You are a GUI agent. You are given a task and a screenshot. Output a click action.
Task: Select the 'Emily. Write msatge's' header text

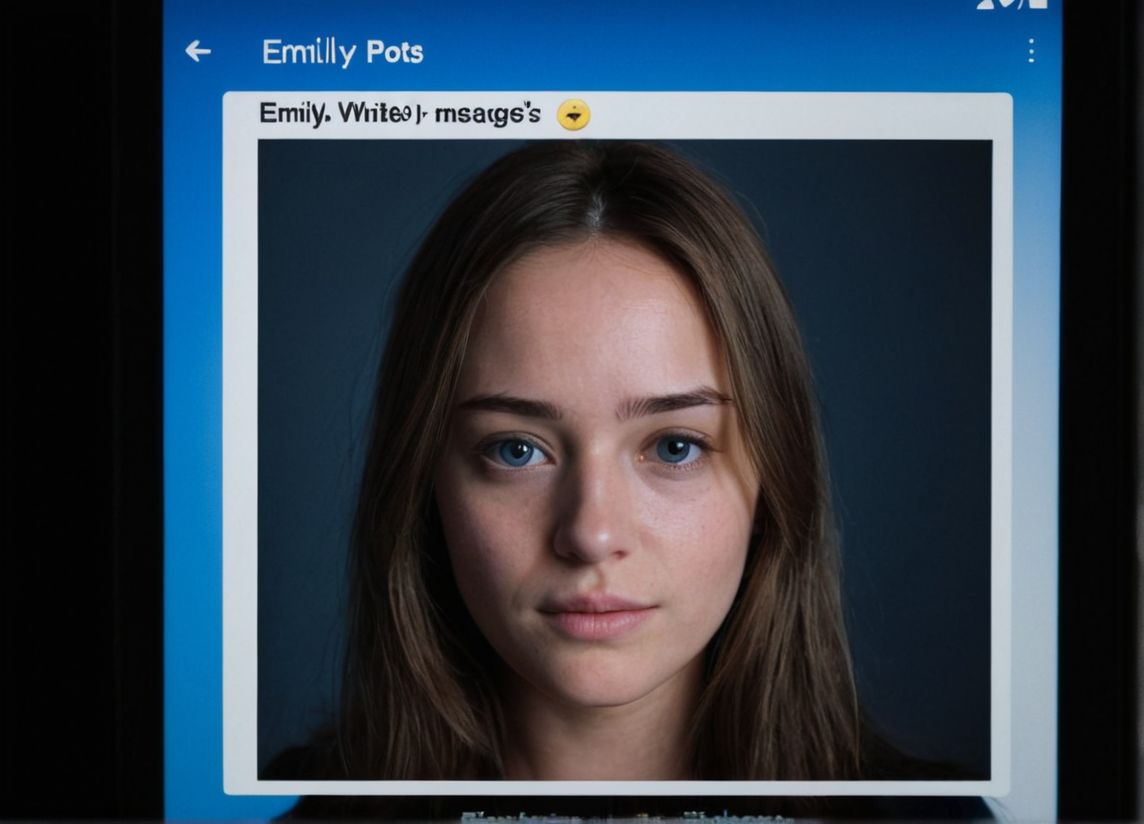click(x=399, y=114)
